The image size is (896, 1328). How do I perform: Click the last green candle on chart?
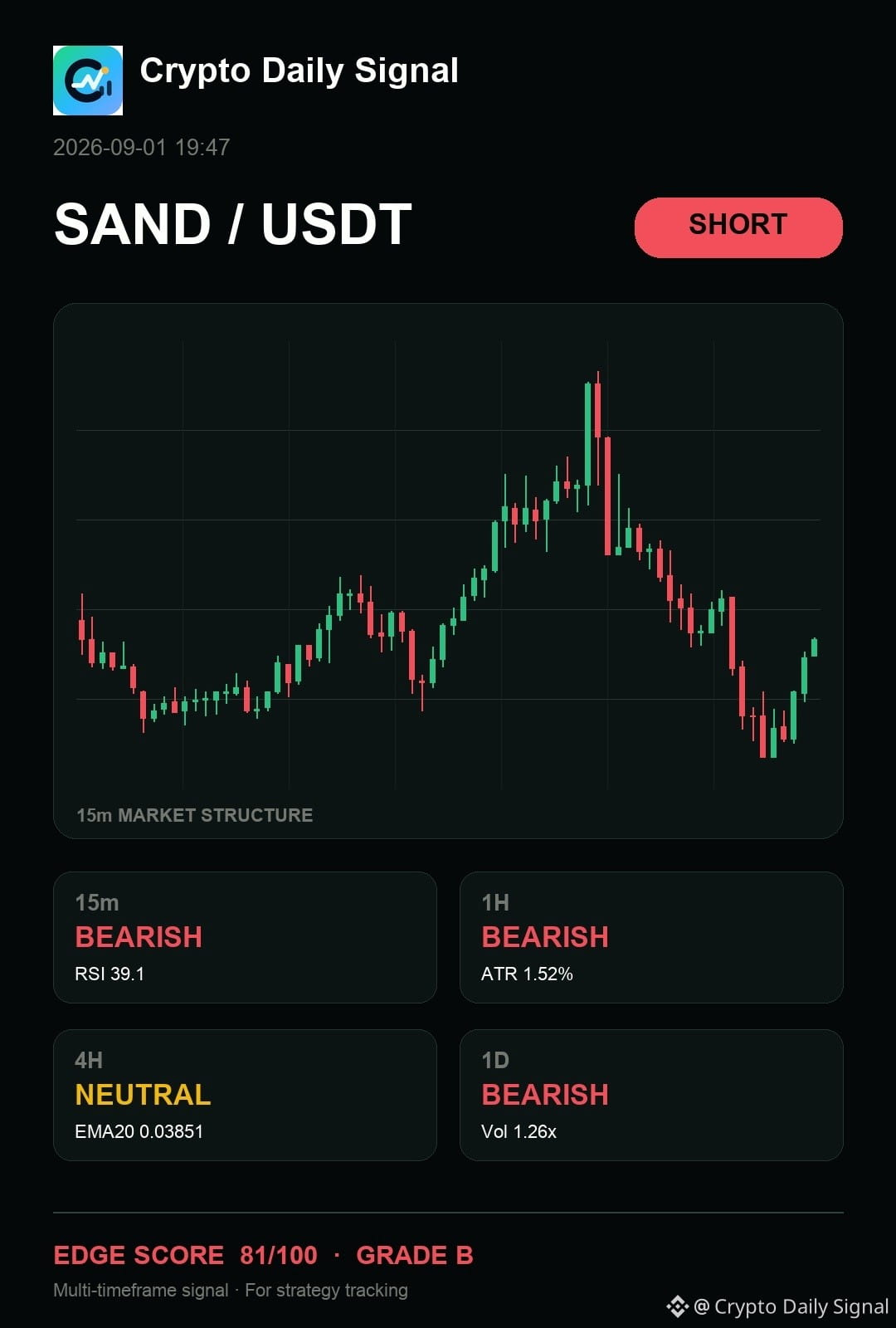(x=815, y=647)
